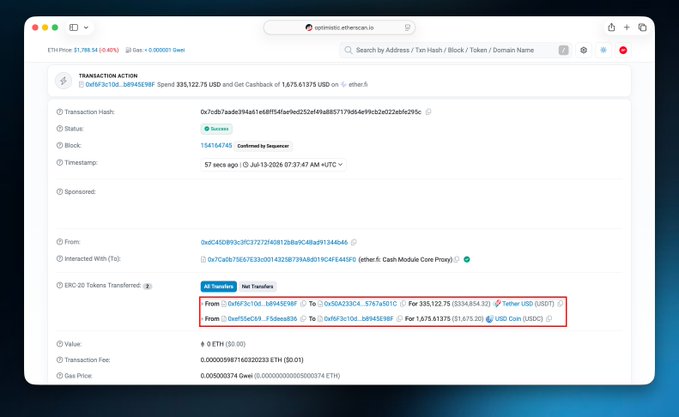Viewport: 679px width, 417px height.
Task: Click the gas price Gwei link
Action: (x=165, y=50)
